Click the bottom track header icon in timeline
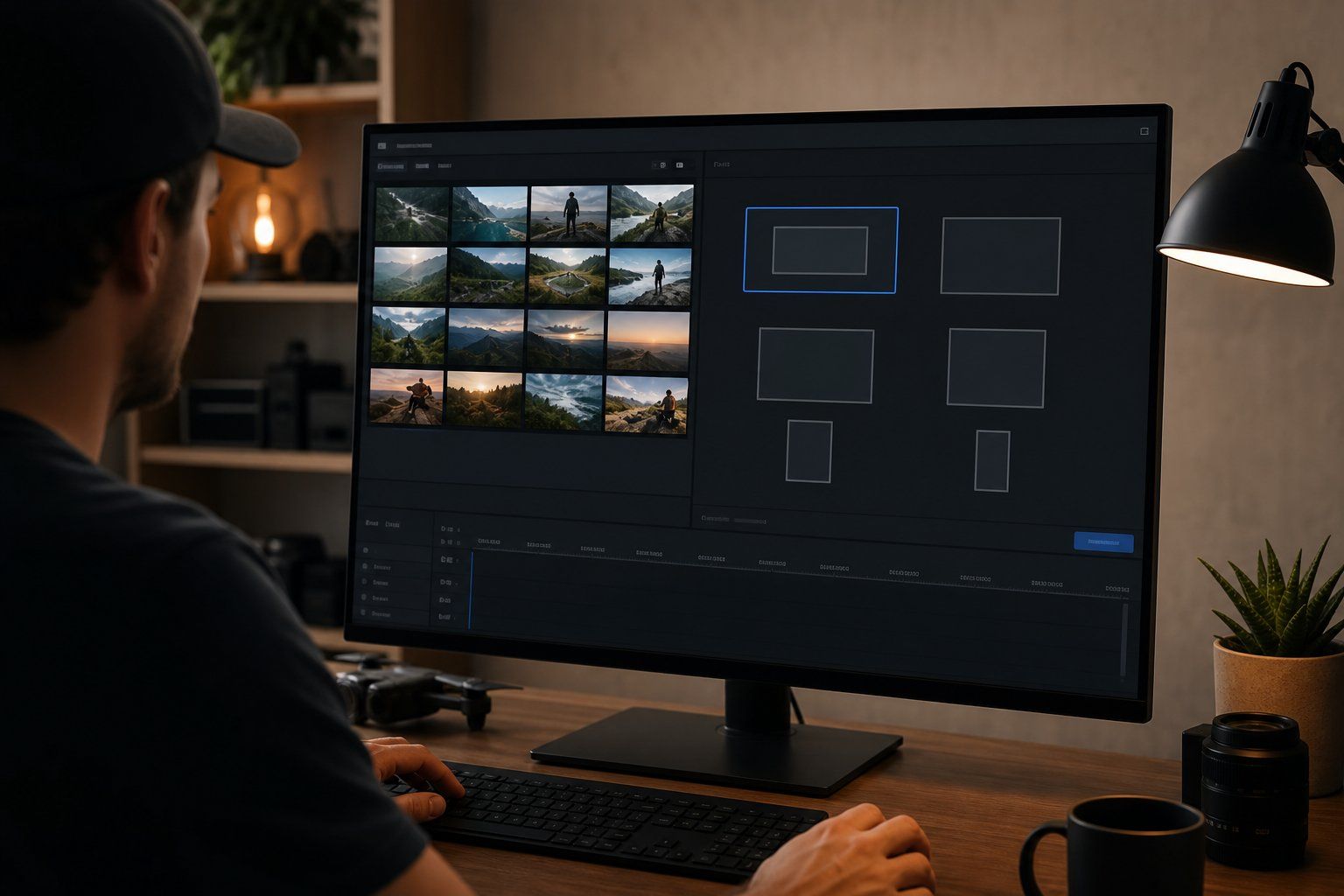Viewport: 1344px width, 896px height. pos(440,617)
